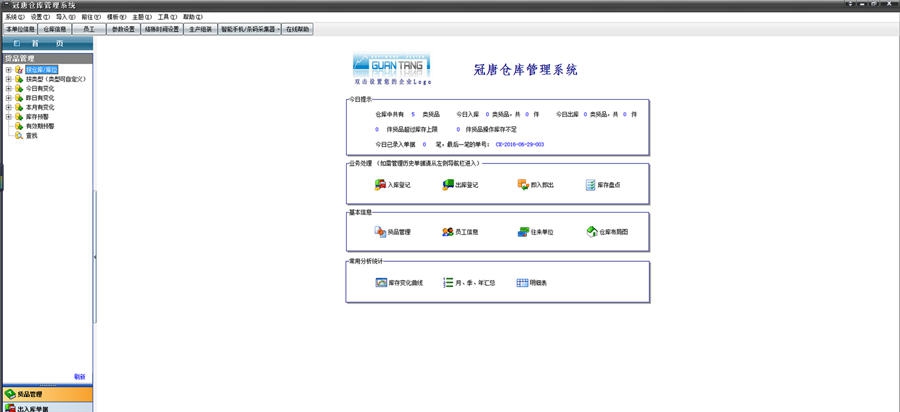
Task: Open the 设置 menu
Action: 40,17
